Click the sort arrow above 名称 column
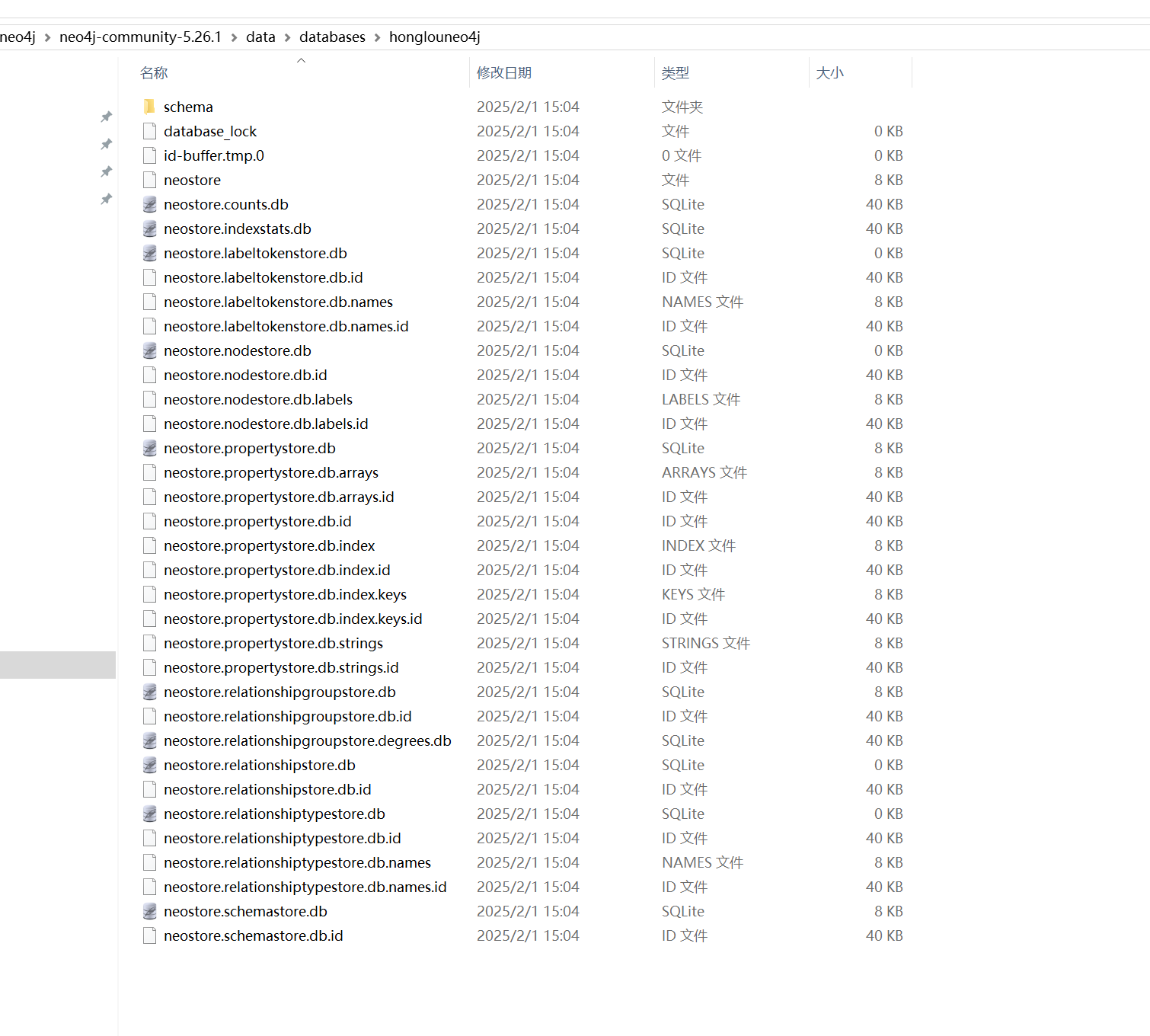The height and width of the screenshot is (1036, 1150). pos(301,60)
